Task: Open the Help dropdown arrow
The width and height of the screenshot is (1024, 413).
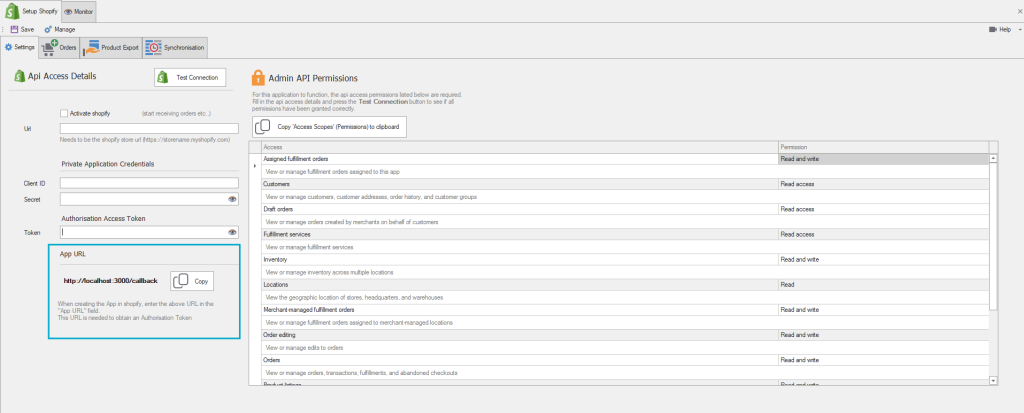Action: point(1019,29)
